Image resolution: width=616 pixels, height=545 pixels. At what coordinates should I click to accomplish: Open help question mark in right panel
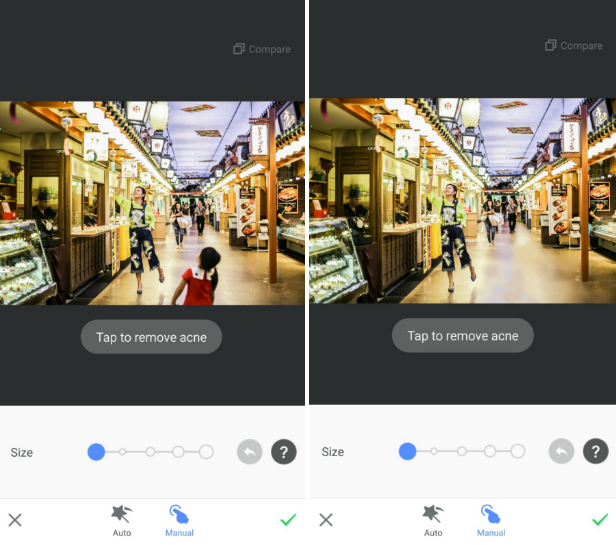pos(596,452)
